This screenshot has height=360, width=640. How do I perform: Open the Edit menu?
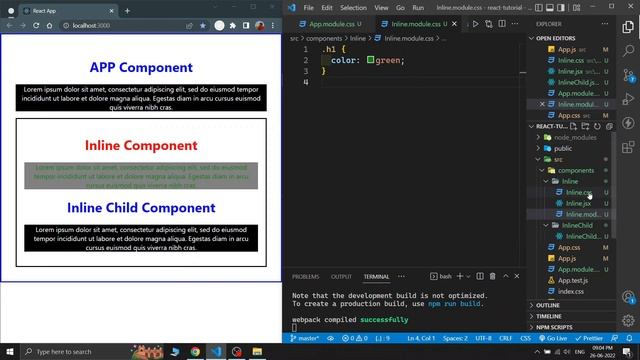pos(327,7)
